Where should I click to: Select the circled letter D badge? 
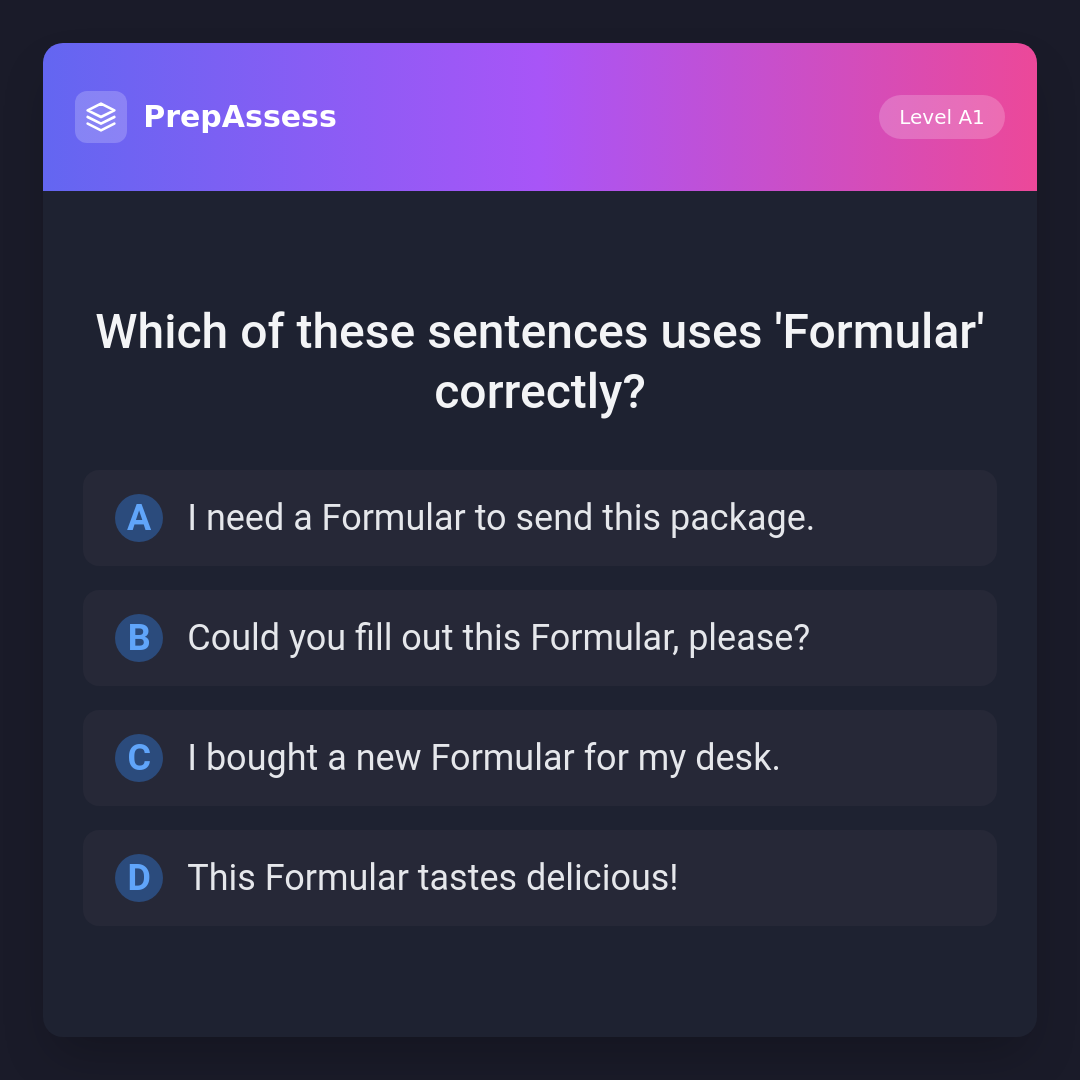139,878
